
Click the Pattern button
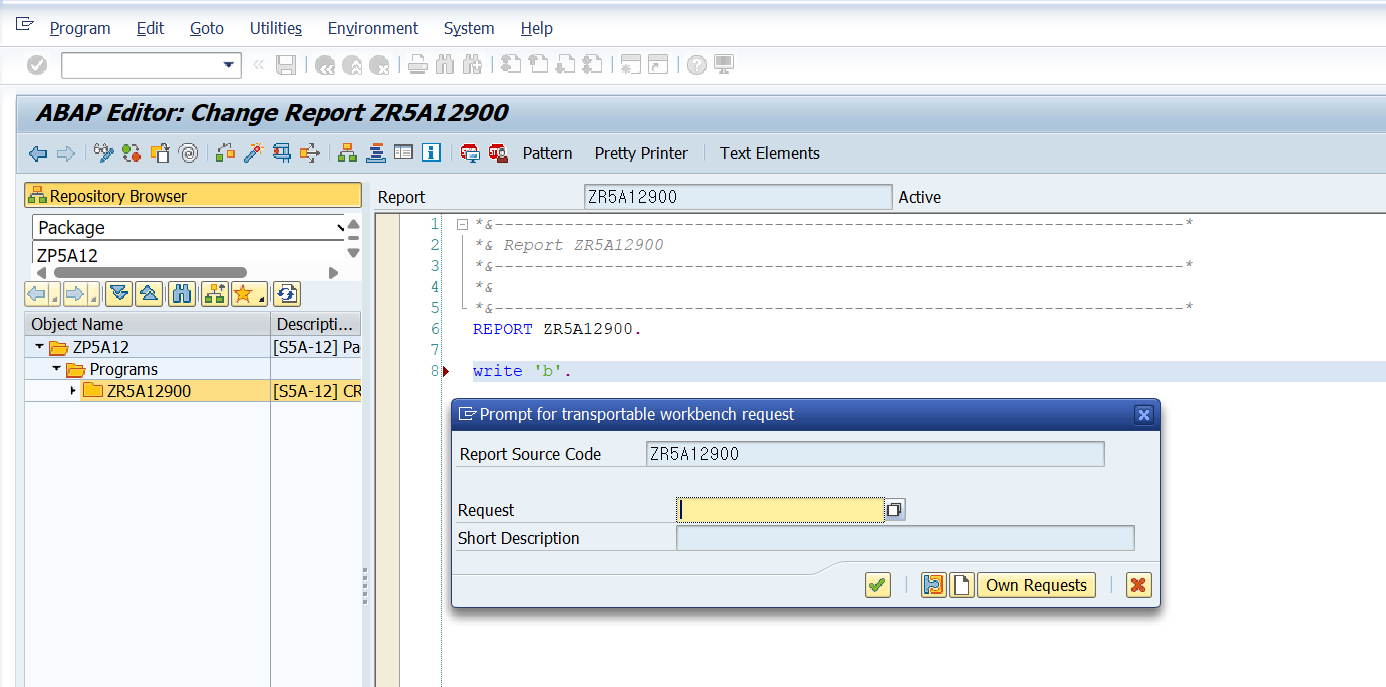click(548, 153)
